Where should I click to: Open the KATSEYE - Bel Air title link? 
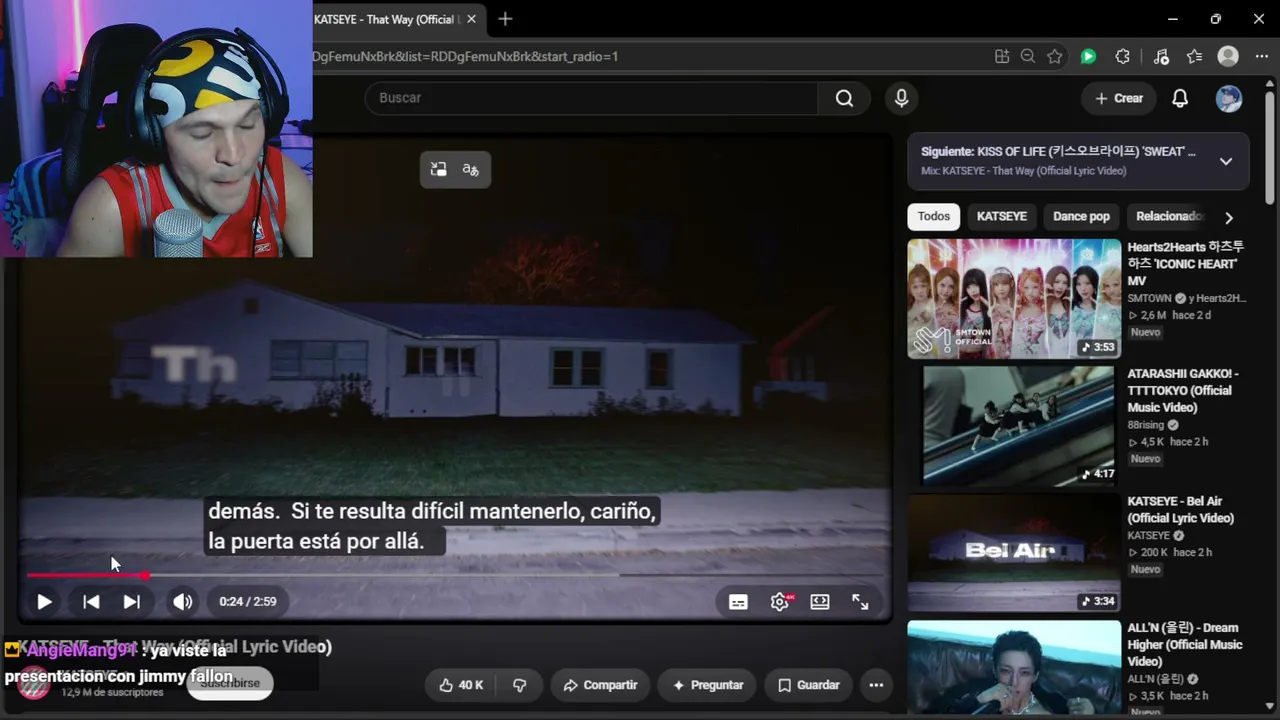(x=1181, y=510)
